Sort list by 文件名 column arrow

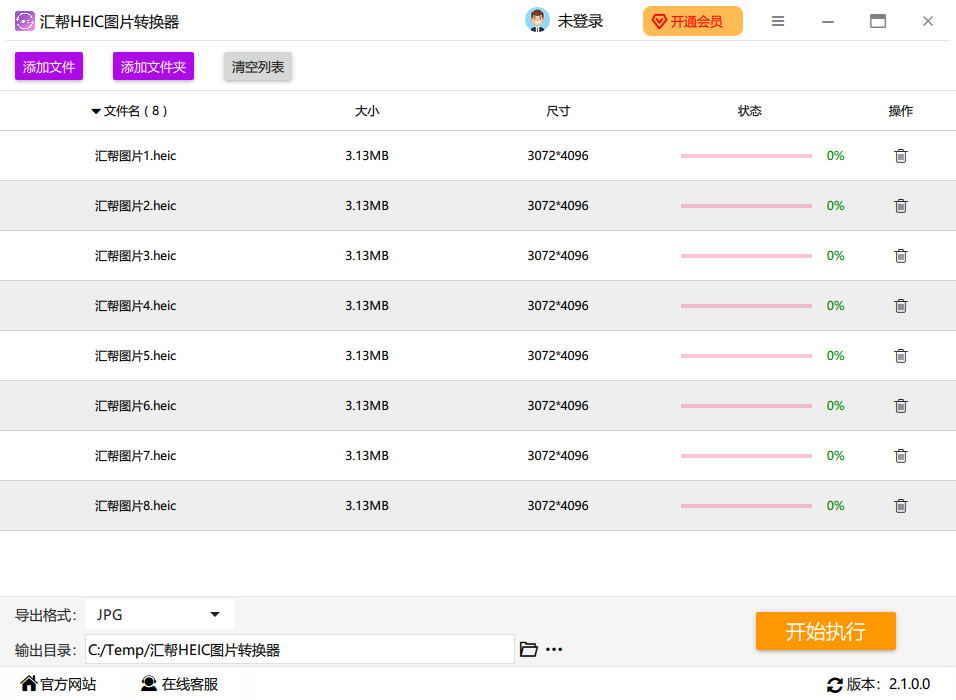pos(96,111)
